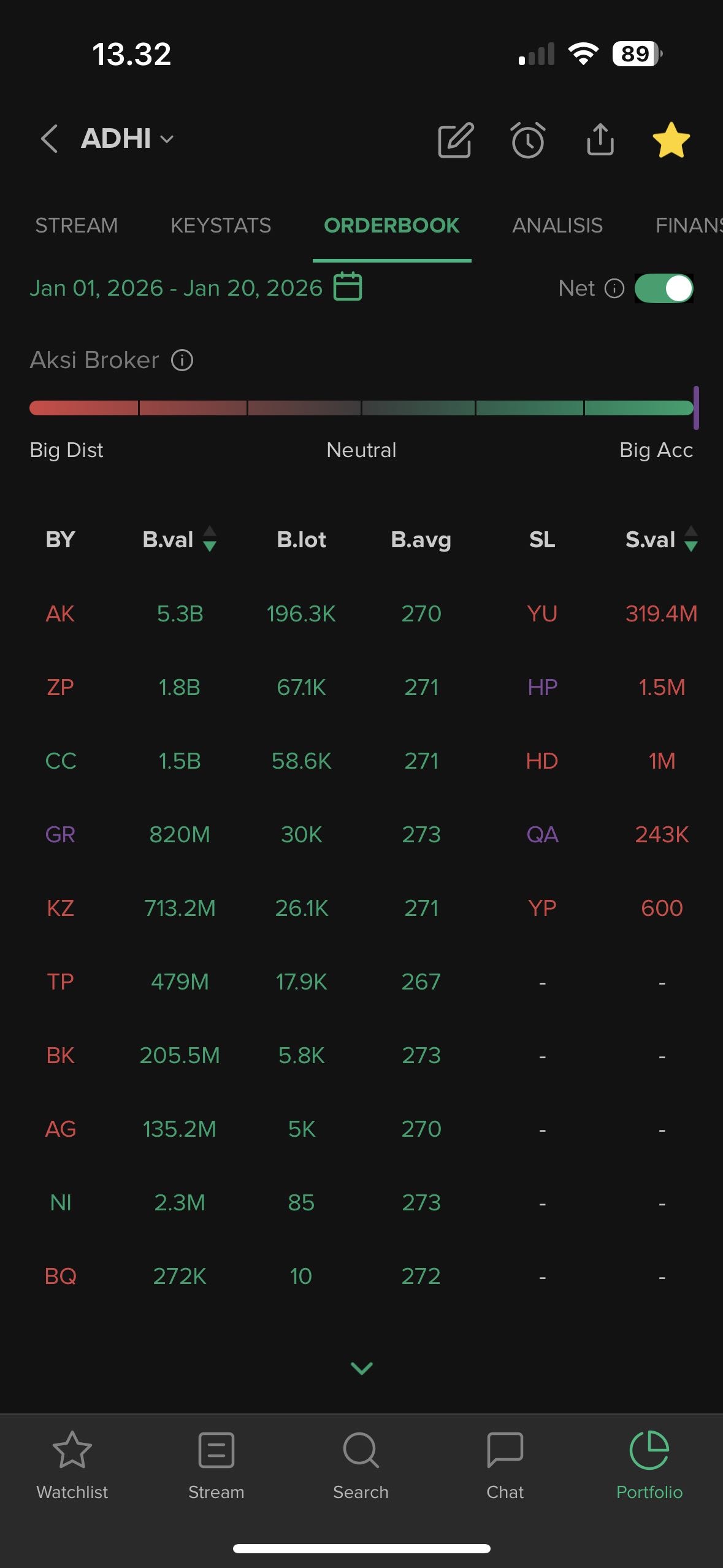Tap the back arrow icon
This screenshot has width=723, height=1568.
click(50, 139)
